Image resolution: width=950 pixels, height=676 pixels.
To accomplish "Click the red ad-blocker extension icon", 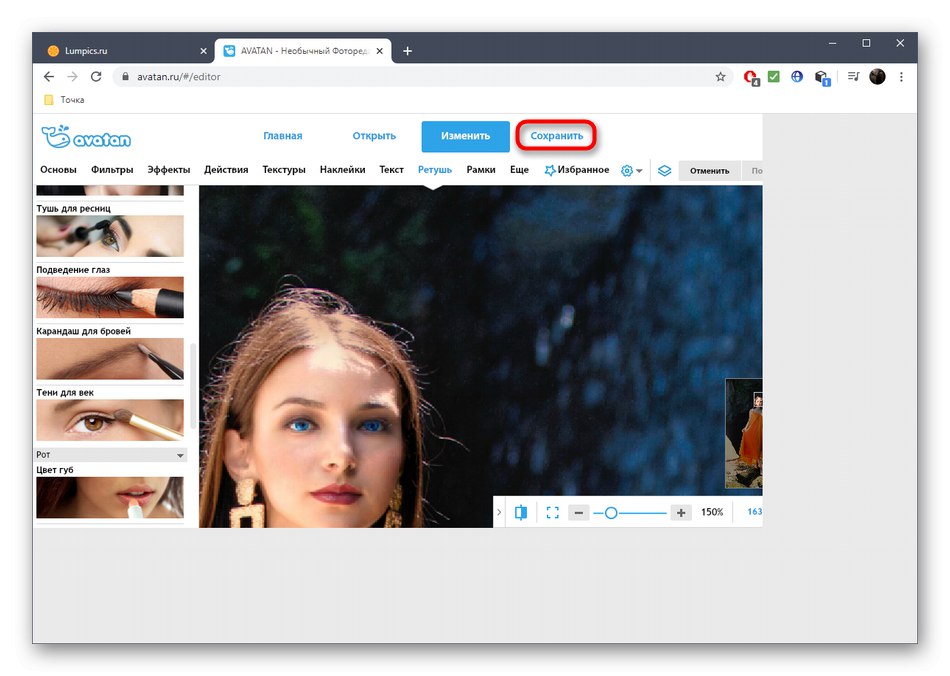I will [751, 78].
